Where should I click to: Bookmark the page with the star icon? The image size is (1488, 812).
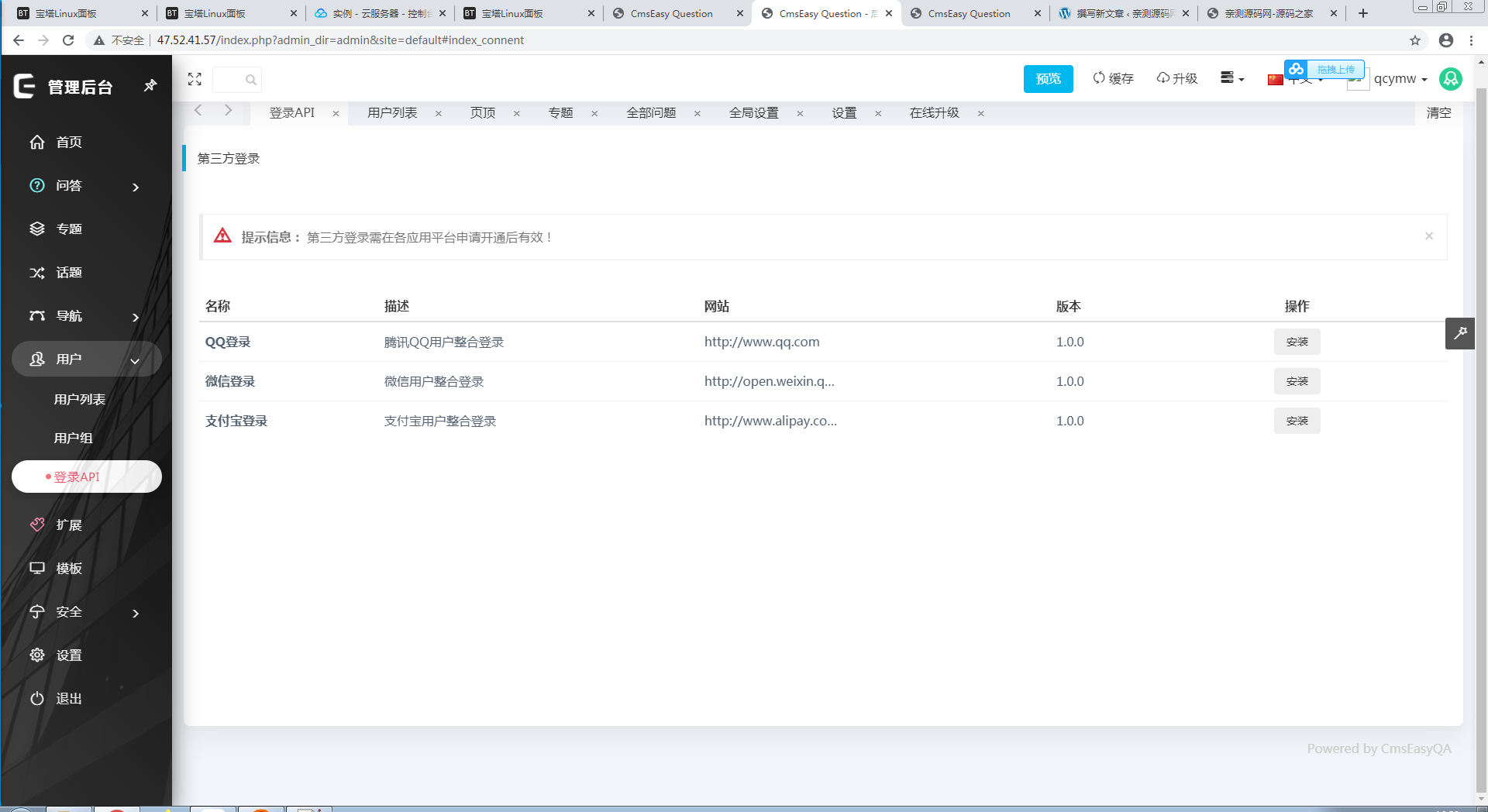1415,40
